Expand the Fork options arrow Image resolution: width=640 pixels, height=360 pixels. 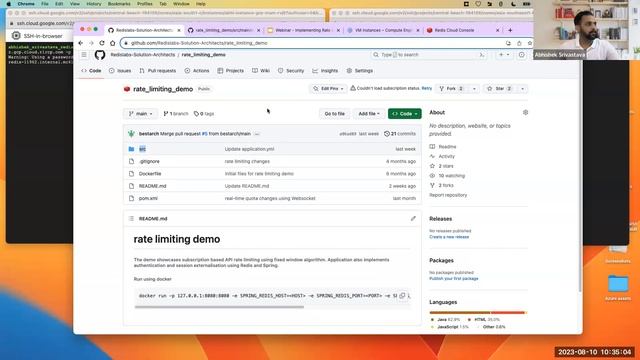point(474,89)
